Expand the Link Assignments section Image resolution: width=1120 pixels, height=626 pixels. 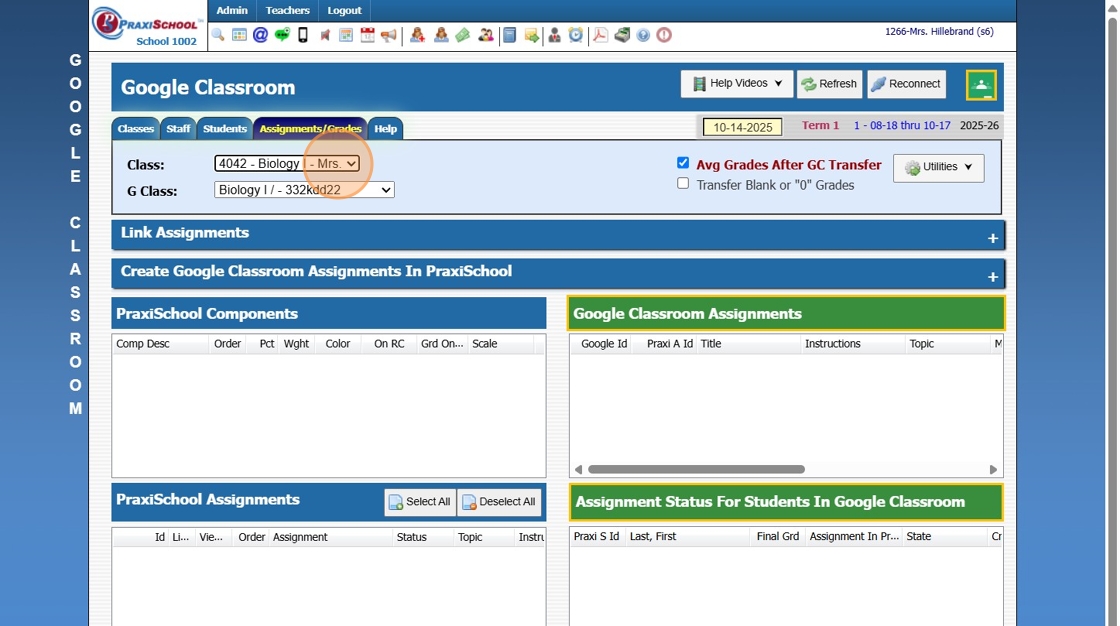pyautogui.click(x=558, y=234)
